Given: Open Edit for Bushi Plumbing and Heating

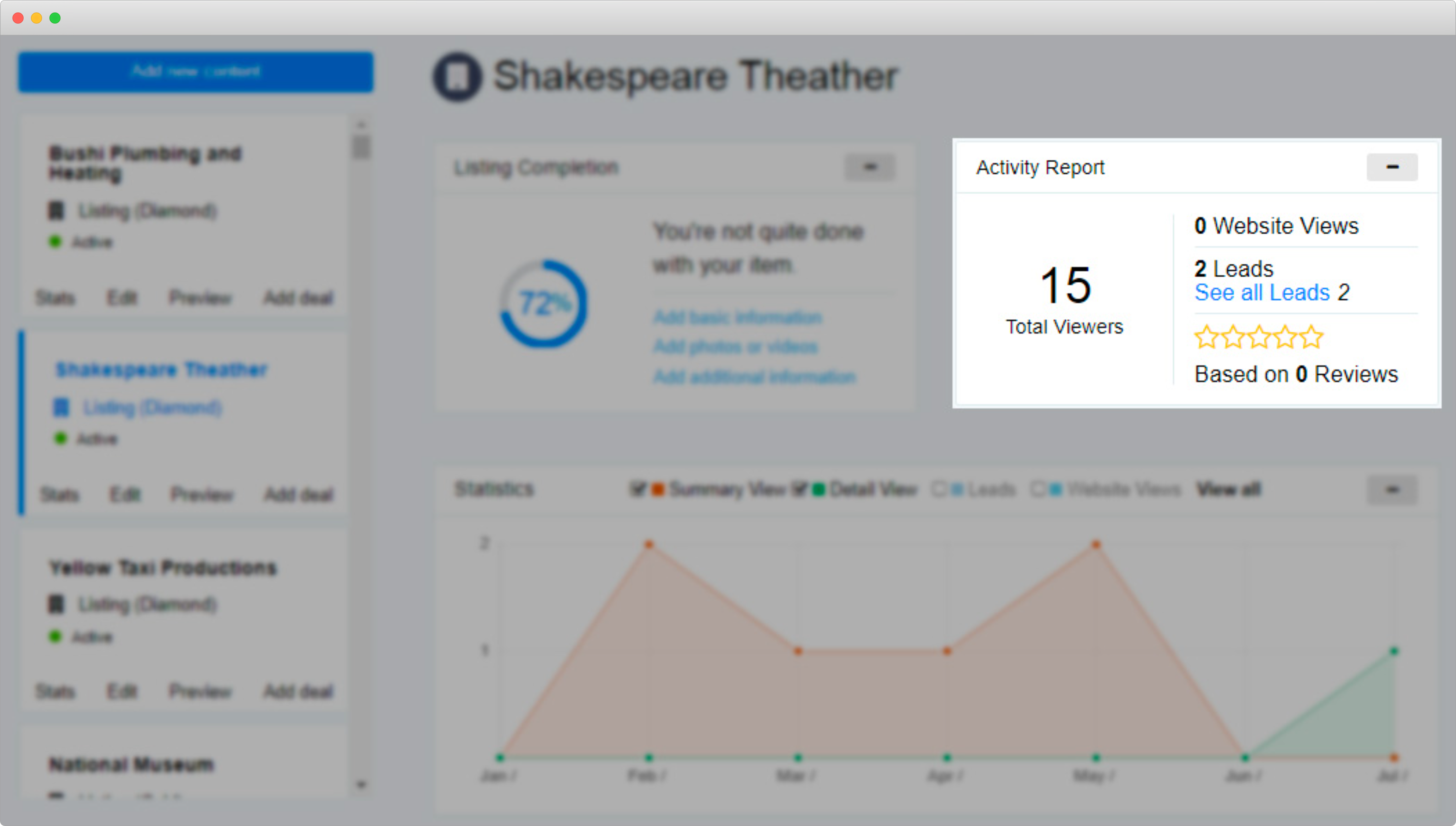Looking at the screenshot, I should click(122, 298).
